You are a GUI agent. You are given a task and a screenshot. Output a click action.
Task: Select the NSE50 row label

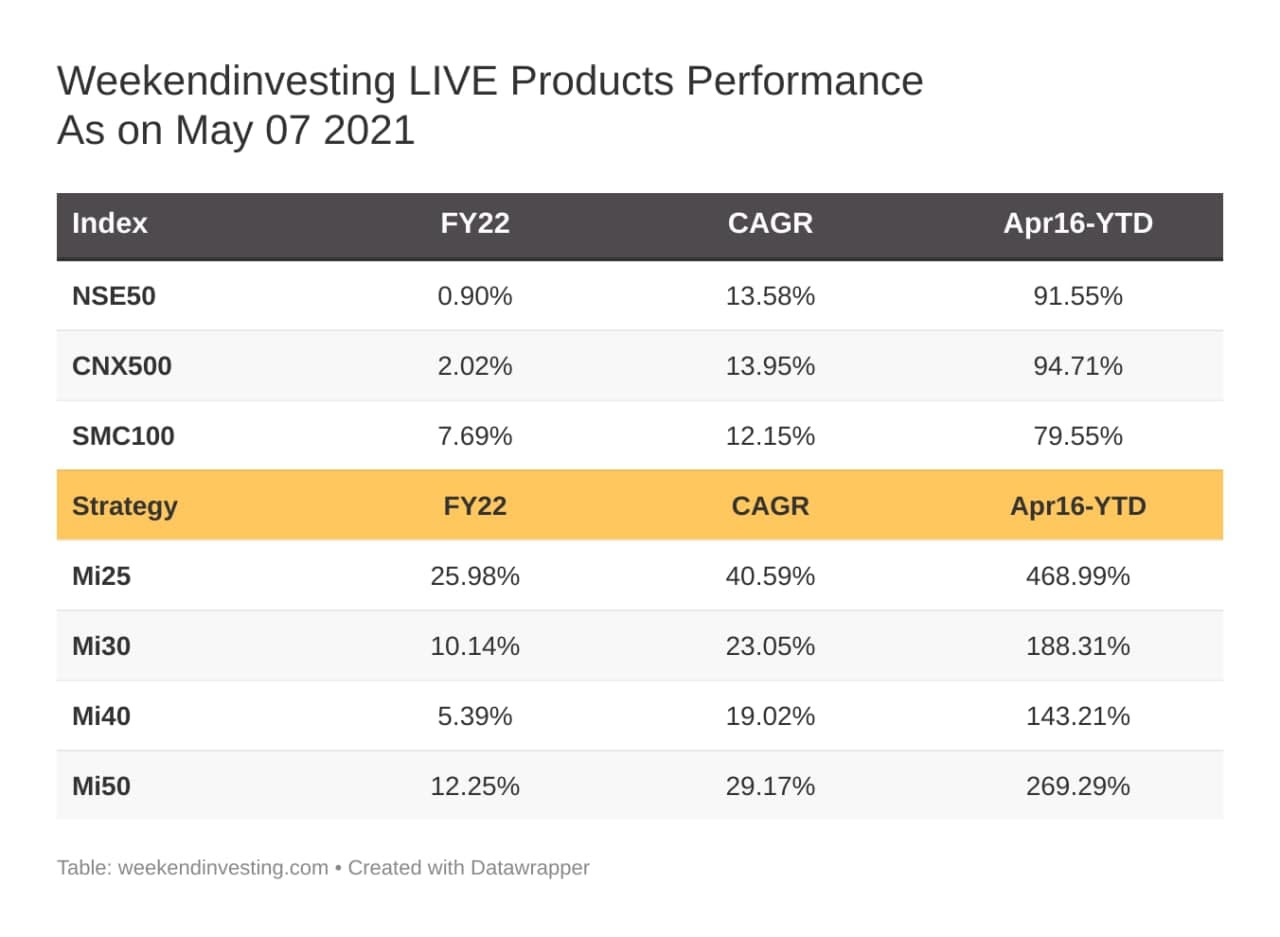(113, 296)
